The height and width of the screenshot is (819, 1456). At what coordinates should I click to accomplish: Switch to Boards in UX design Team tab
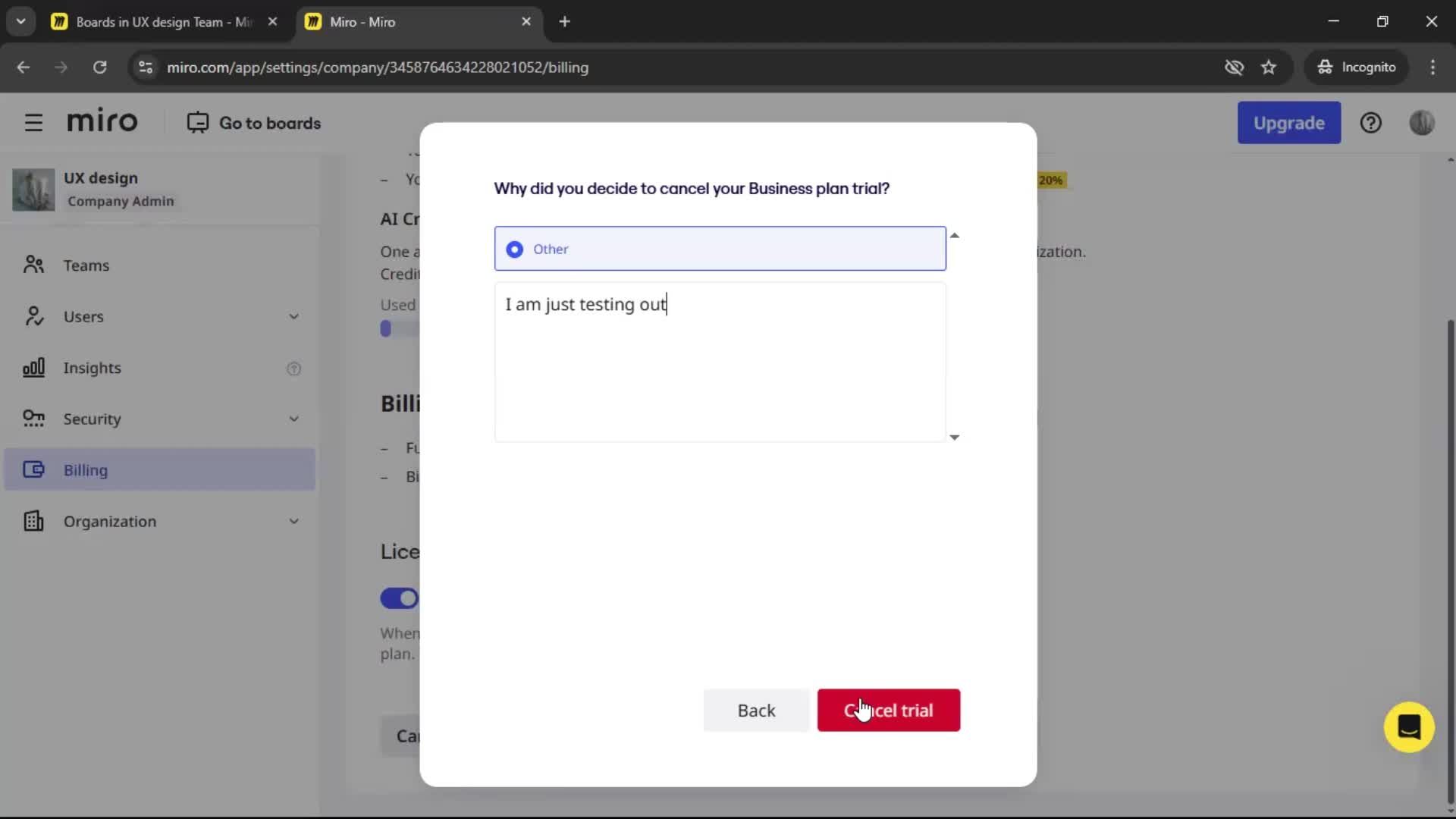click(x=164, y=22)
